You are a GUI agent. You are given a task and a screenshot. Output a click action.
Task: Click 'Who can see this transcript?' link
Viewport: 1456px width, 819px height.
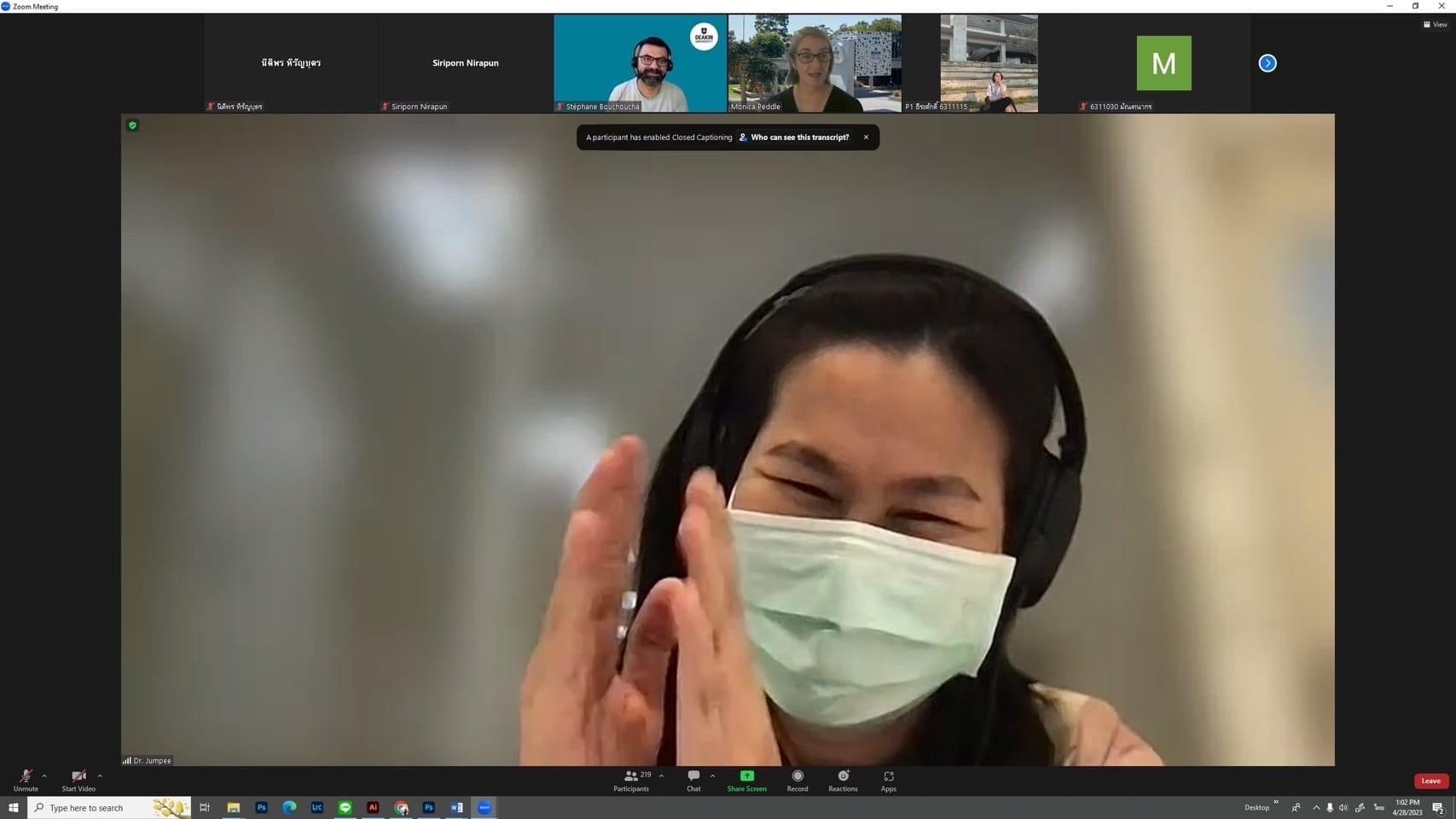799,137
